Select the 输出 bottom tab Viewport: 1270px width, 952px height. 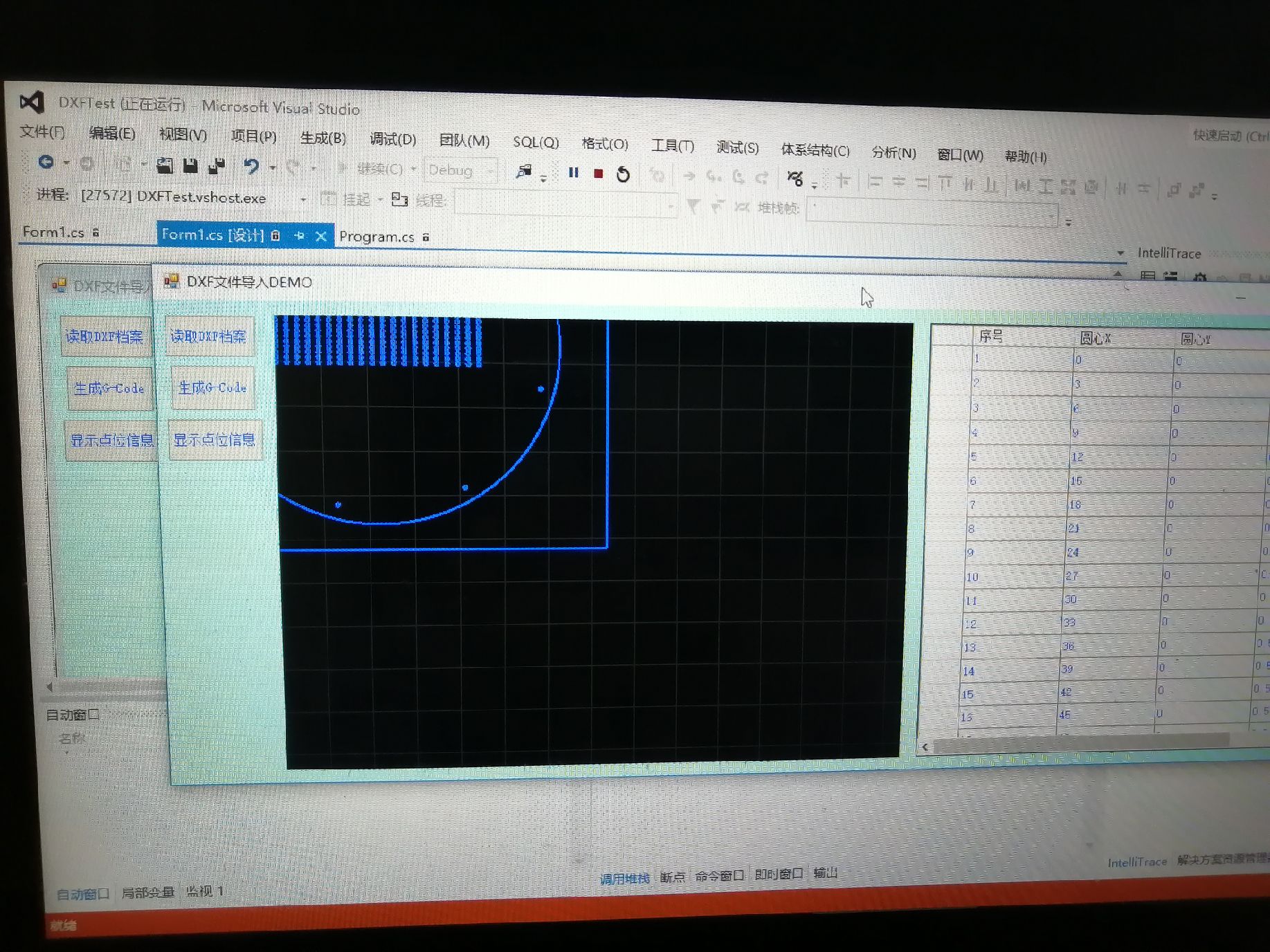click(825, 872)
